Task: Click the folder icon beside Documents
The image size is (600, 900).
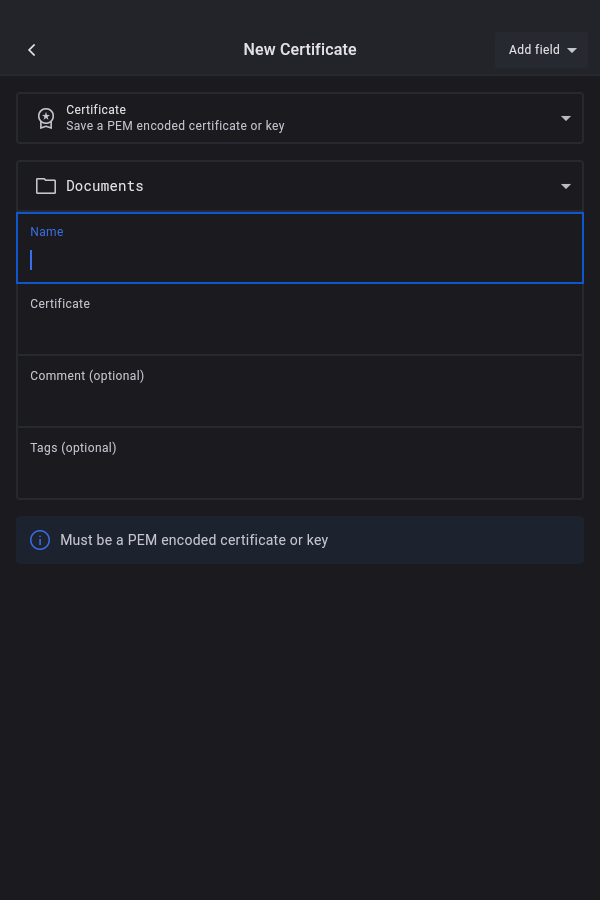Action: coord(46,186)
